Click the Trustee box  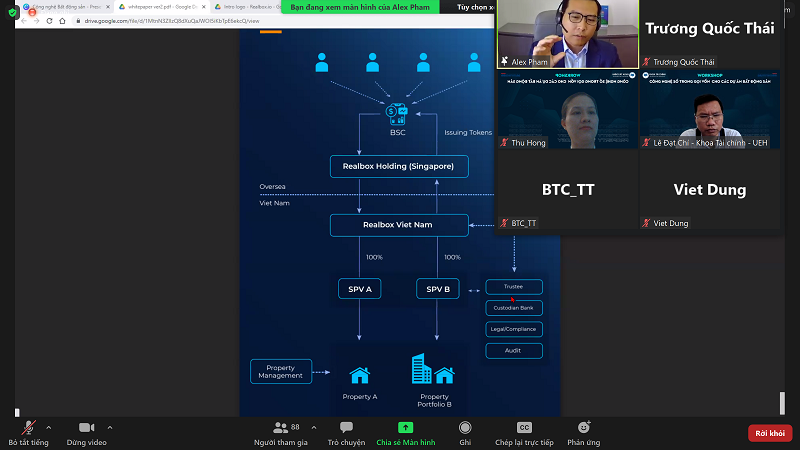pos(514,287)
